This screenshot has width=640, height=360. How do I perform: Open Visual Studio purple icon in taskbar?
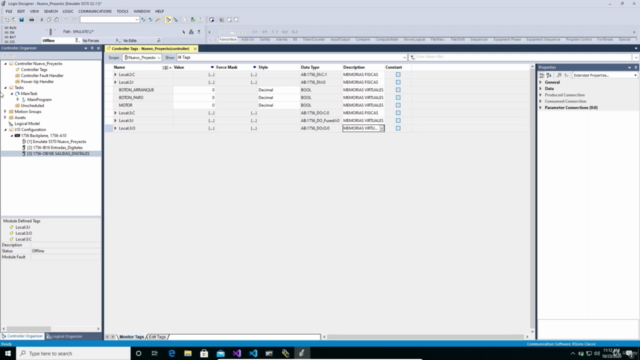click(237, 353)
